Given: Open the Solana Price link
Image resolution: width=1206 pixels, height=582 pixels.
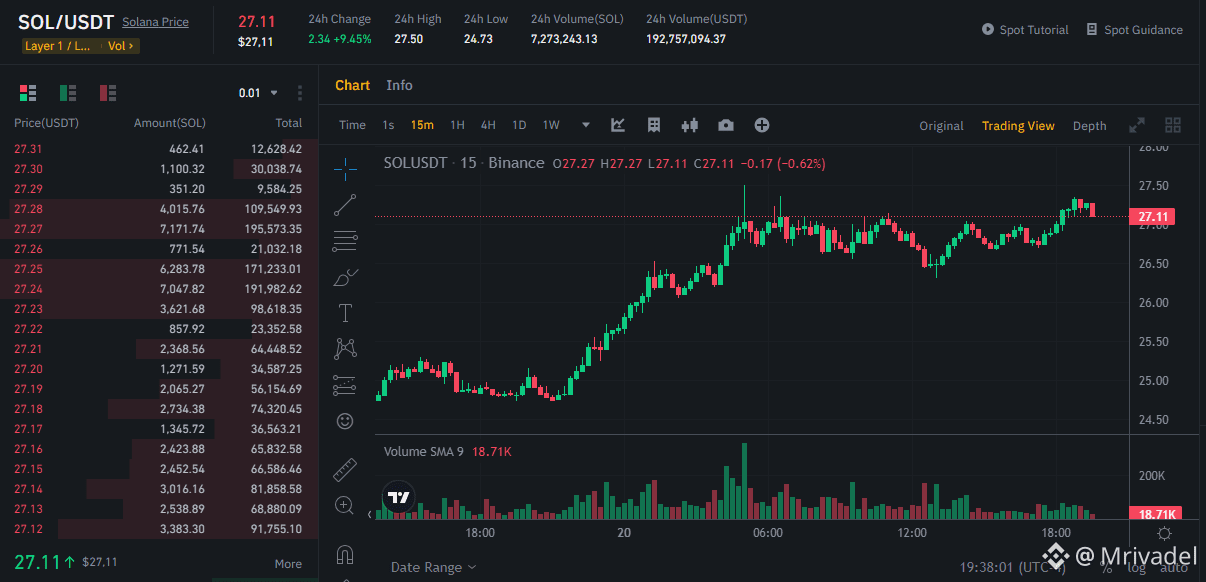Looking at the screenshot, I should [155, 22].
